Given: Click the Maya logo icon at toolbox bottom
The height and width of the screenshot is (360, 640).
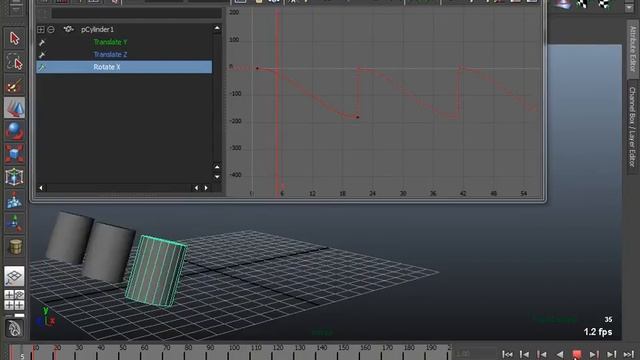Looking at the screenshot, I should click(14, 328).
